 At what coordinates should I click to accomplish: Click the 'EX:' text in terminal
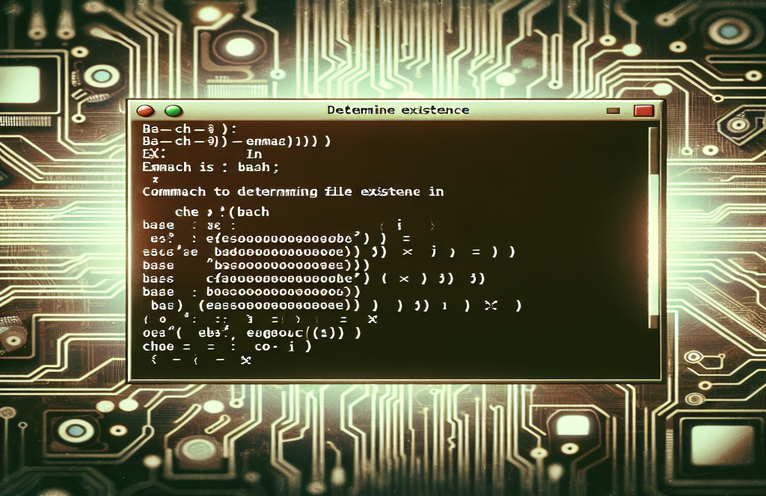pyautogui.click(x=152, y=155)
